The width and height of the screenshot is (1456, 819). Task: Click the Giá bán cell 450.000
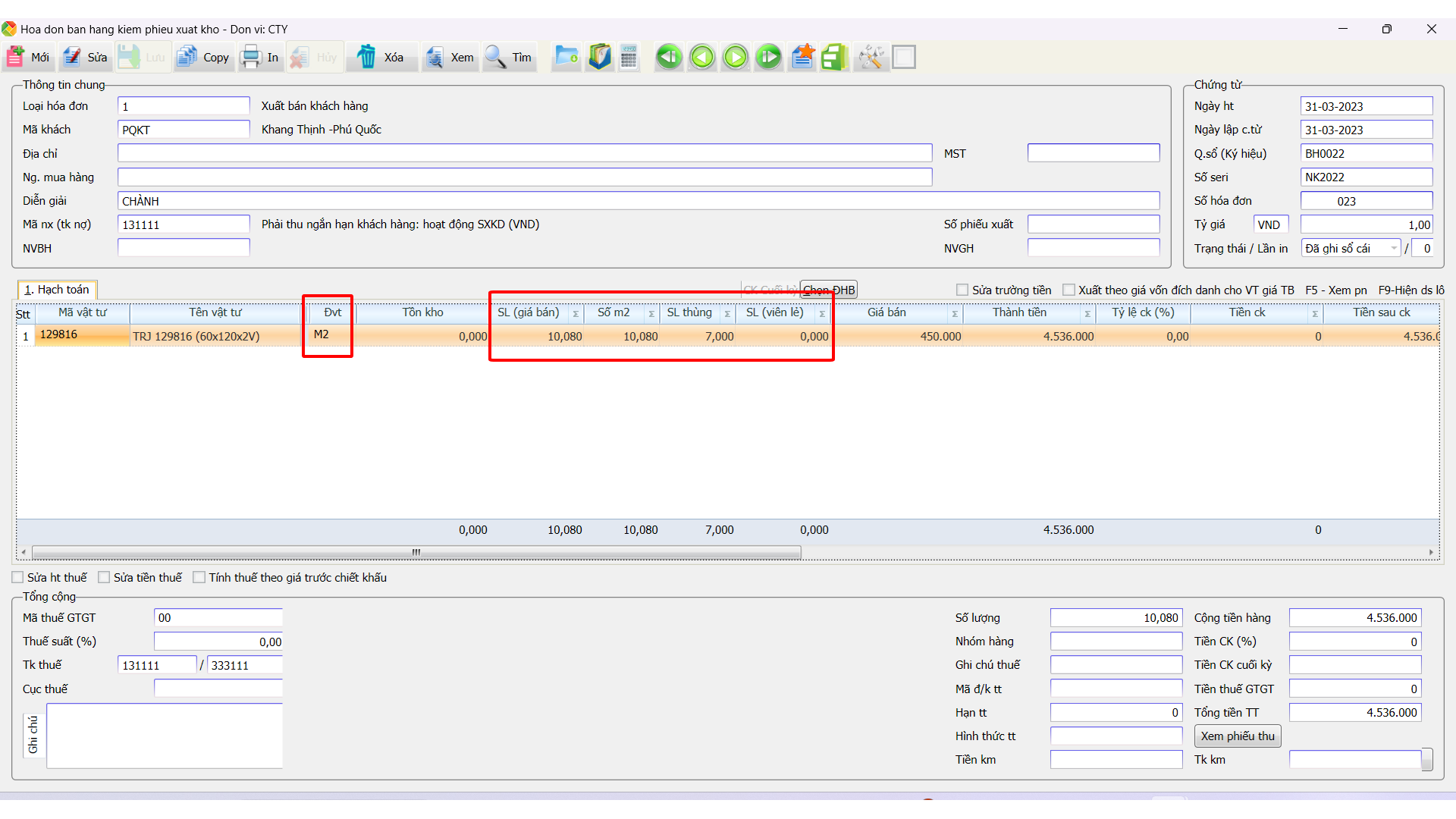898,336
